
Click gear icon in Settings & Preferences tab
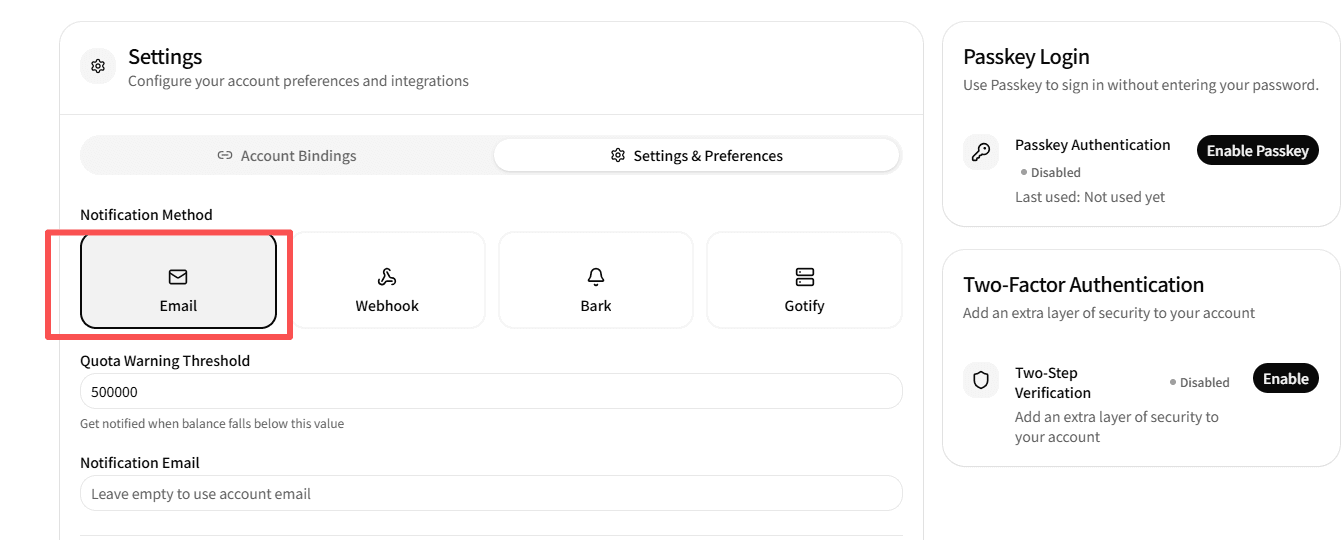(618, 156)
